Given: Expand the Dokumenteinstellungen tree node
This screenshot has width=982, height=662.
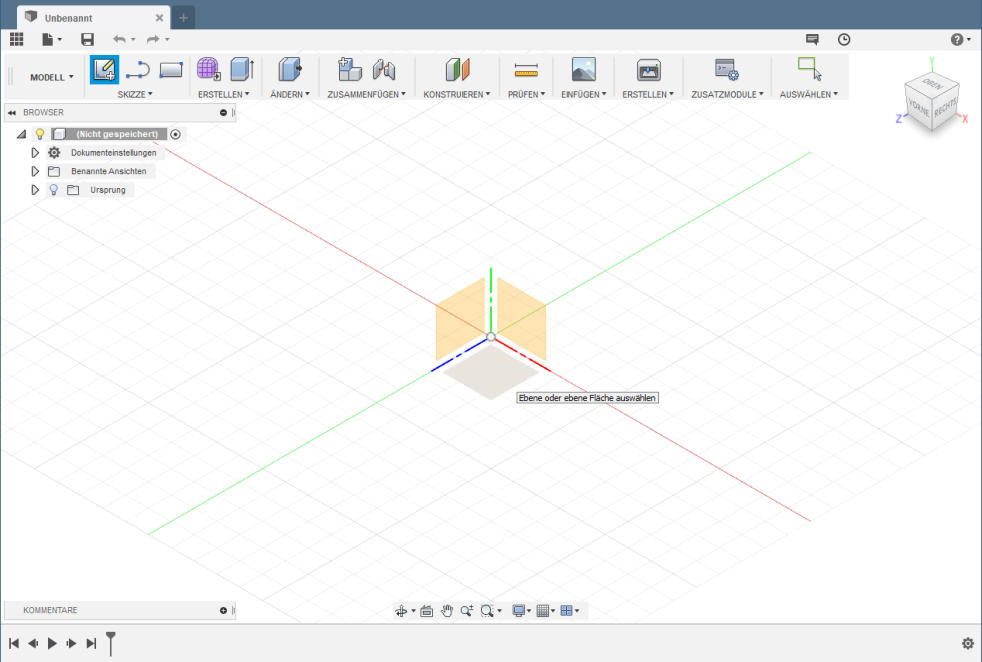Looking at the screenshot, I should [x=35, y=153].
